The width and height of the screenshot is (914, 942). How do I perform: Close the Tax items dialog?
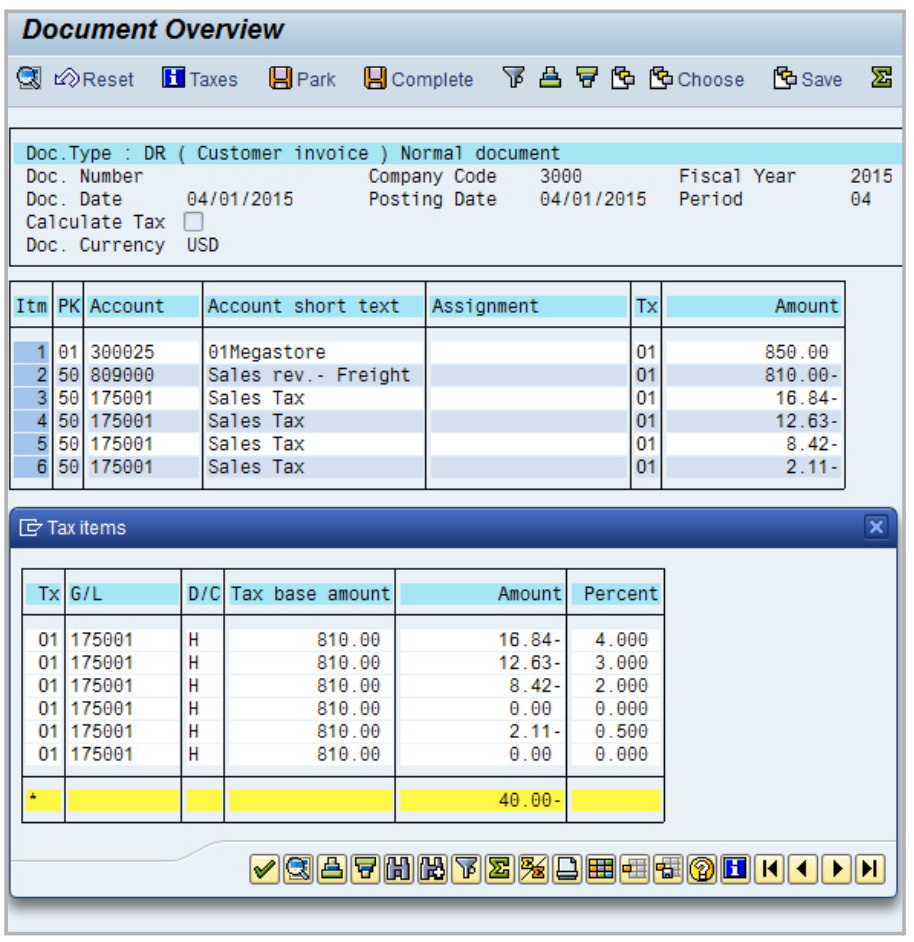876,527
